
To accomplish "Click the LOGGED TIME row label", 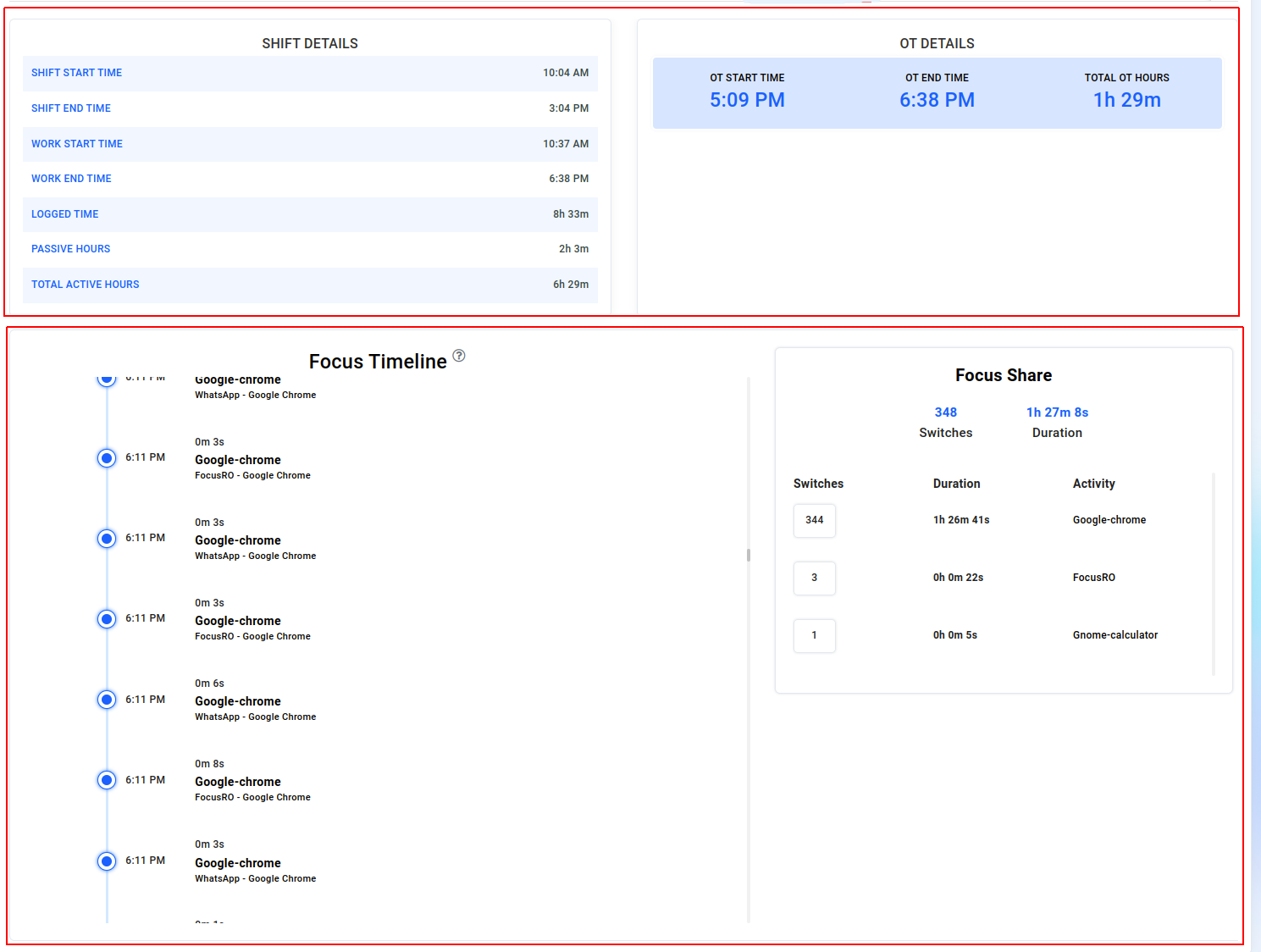I will [64, 214].
